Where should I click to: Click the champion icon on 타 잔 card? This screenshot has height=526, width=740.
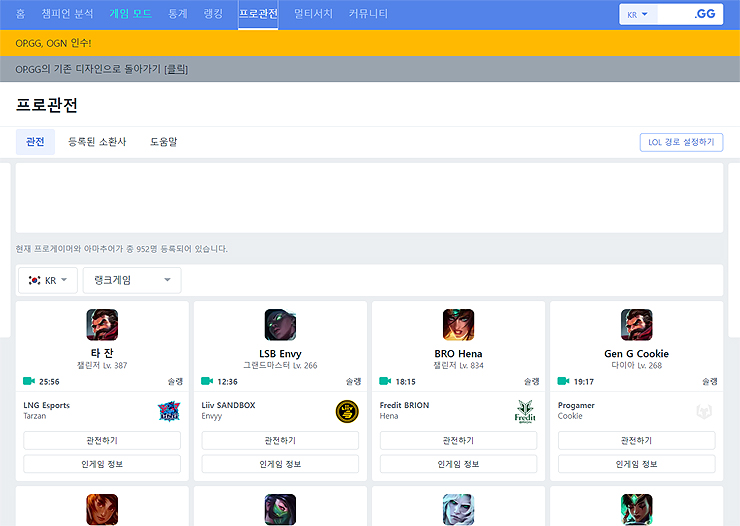click(102, 325)
